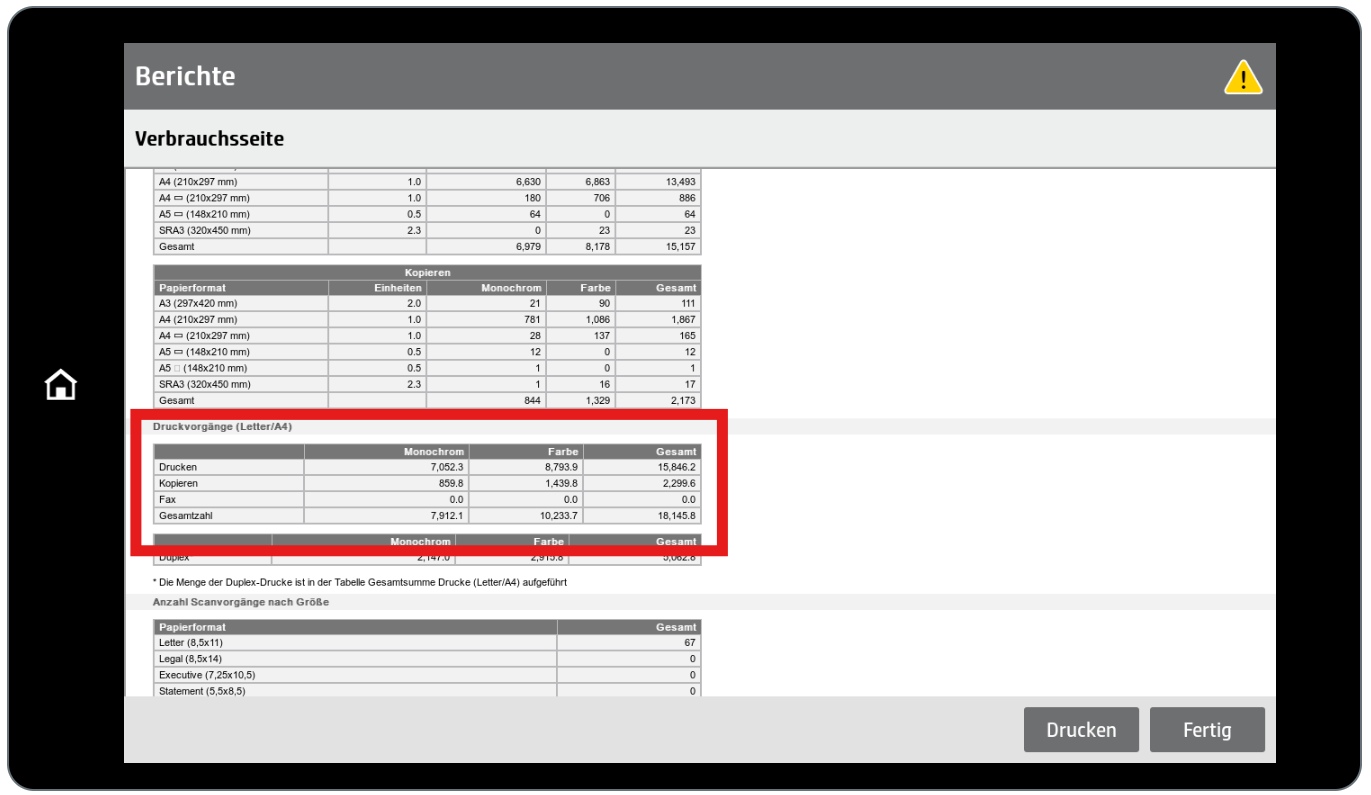Select the Drucken total value 15,846.2
The image size is (1371, 795).
click(x=673, y=467)
